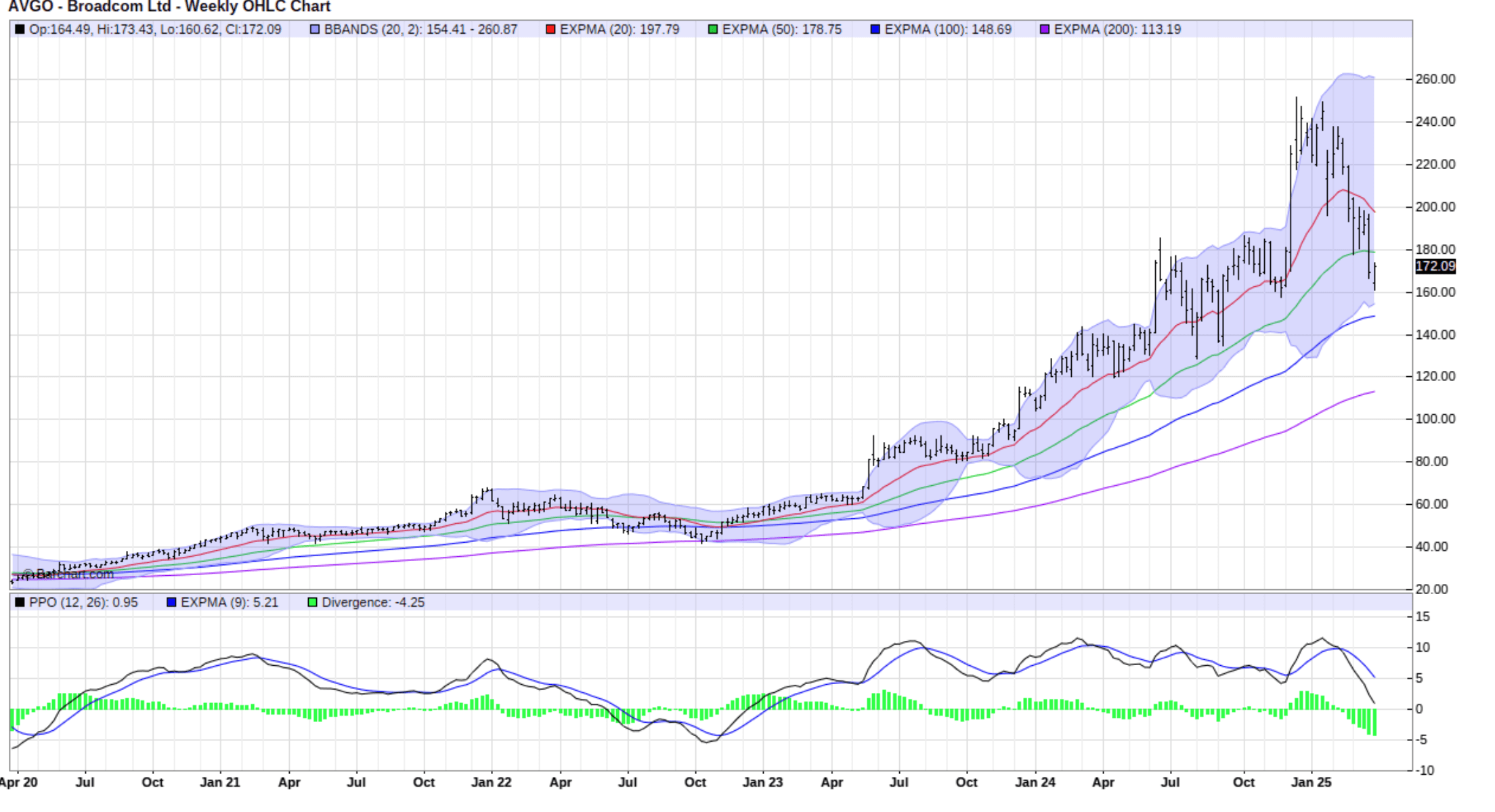
Task: Select the Jan 22 date axis label
Action: tap(491, 782)
